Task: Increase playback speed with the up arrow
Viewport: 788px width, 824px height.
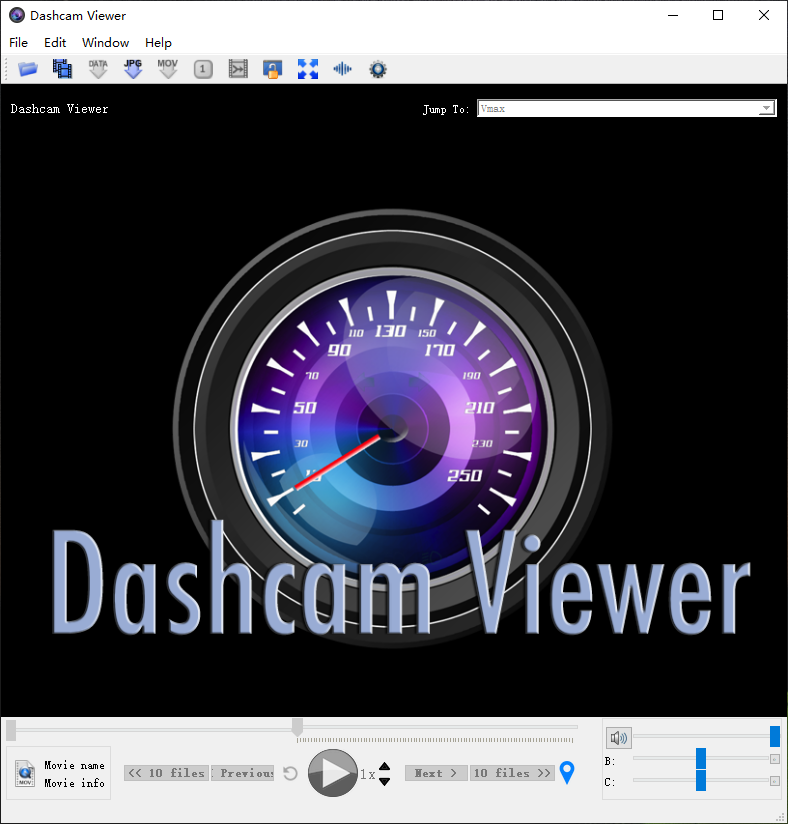Action: coord(385,766)
